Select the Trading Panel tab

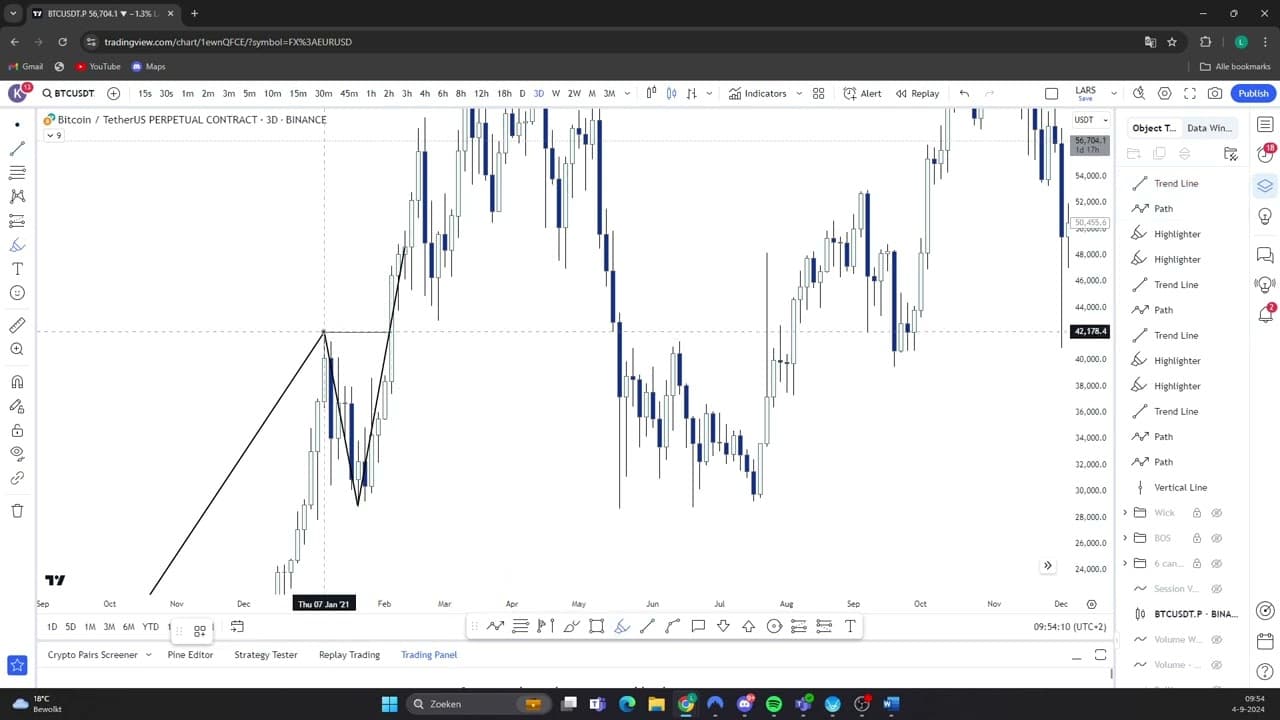[429, 655]
